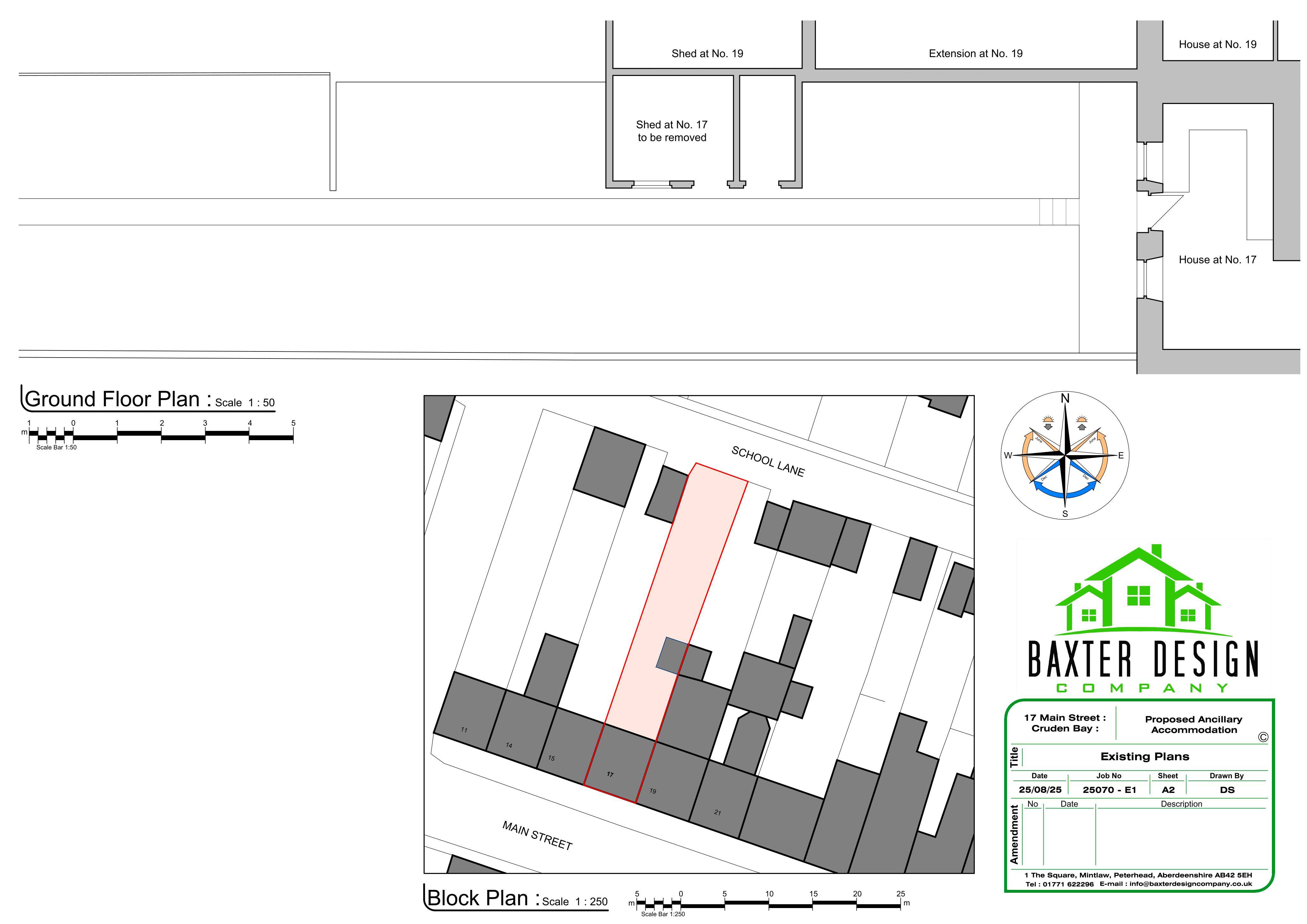
Task: Click the 'Shed at No. 17 to be removed' label
Action: click(672, 131)
